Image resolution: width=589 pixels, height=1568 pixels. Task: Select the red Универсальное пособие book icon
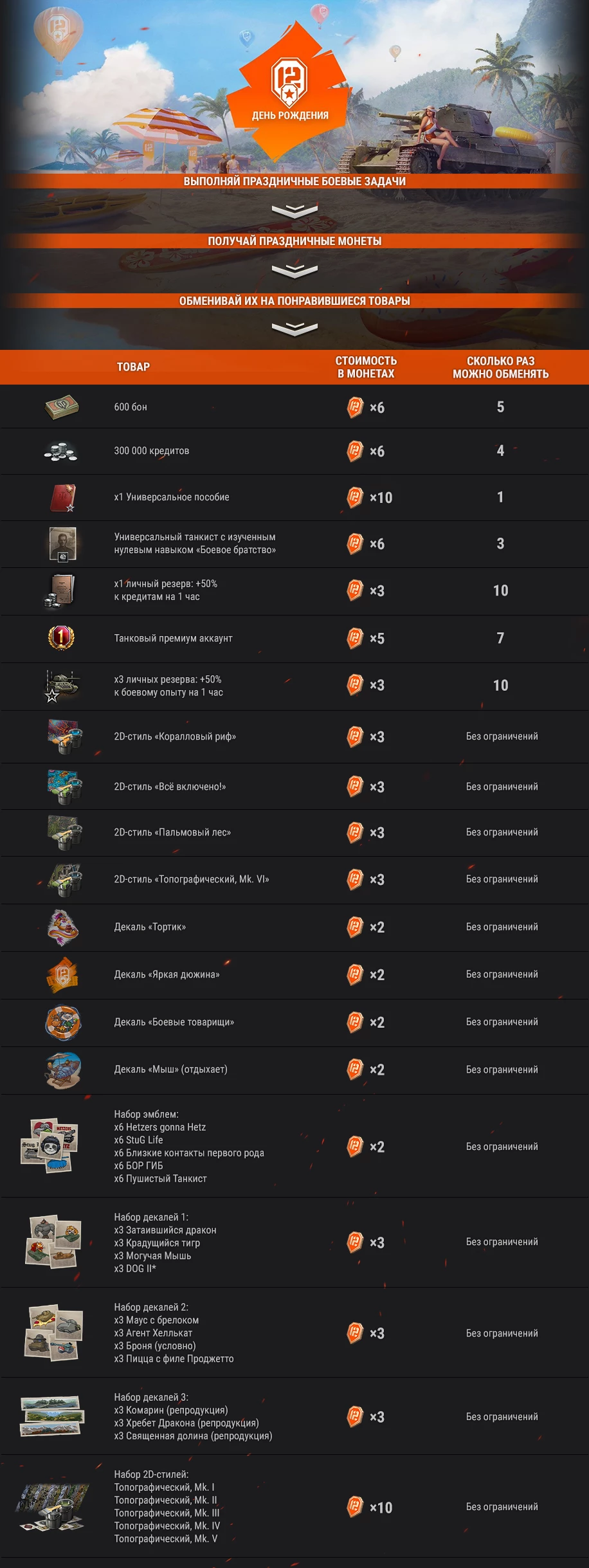[x=63, y=498]
